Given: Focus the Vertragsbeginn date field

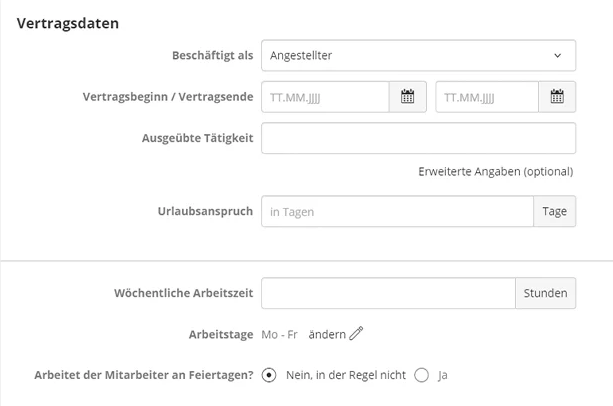Looking at the screenshot, I should tap(324, 97).
